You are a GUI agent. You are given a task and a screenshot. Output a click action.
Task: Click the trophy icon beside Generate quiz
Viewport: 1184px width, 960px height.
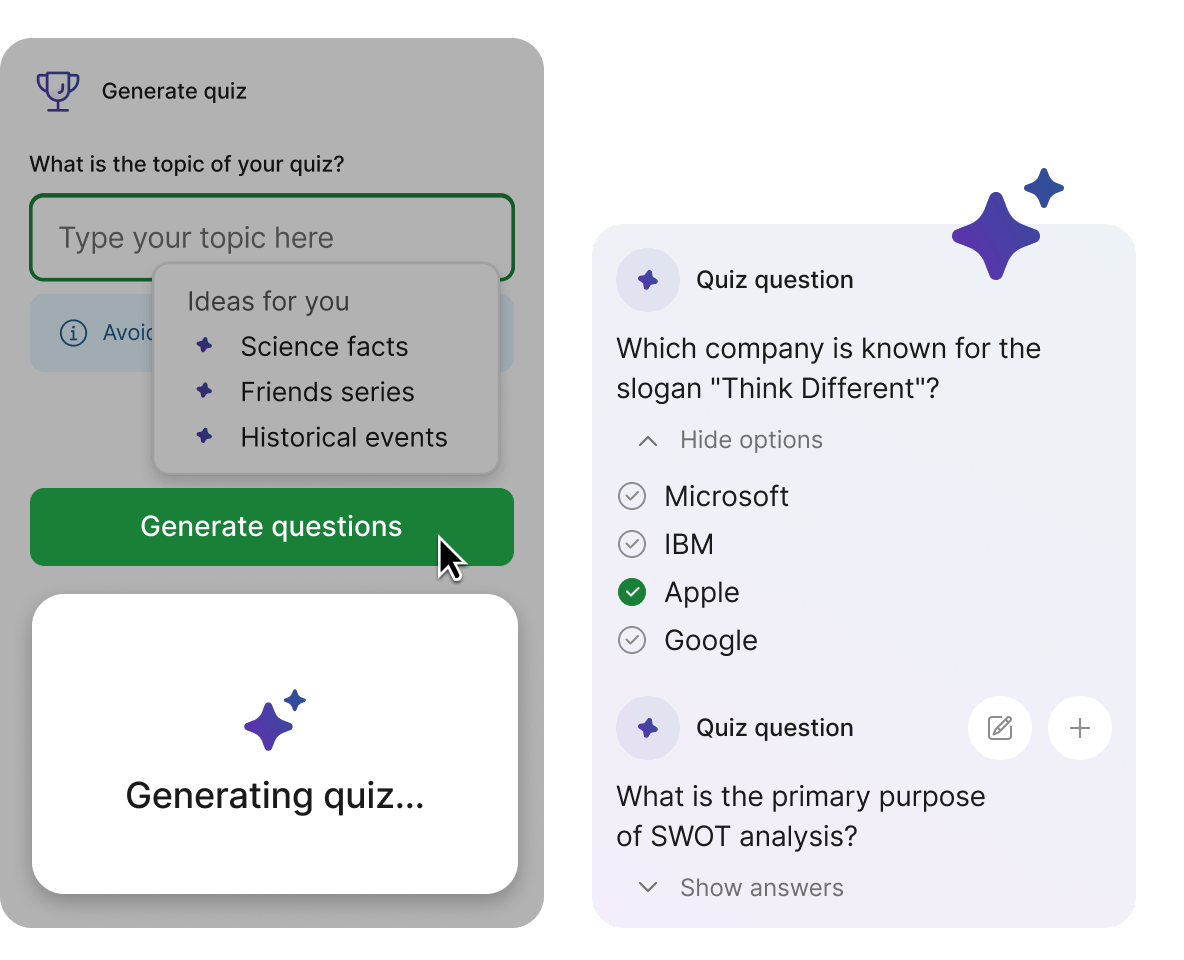pyautogui.click(x=57, y=90)
